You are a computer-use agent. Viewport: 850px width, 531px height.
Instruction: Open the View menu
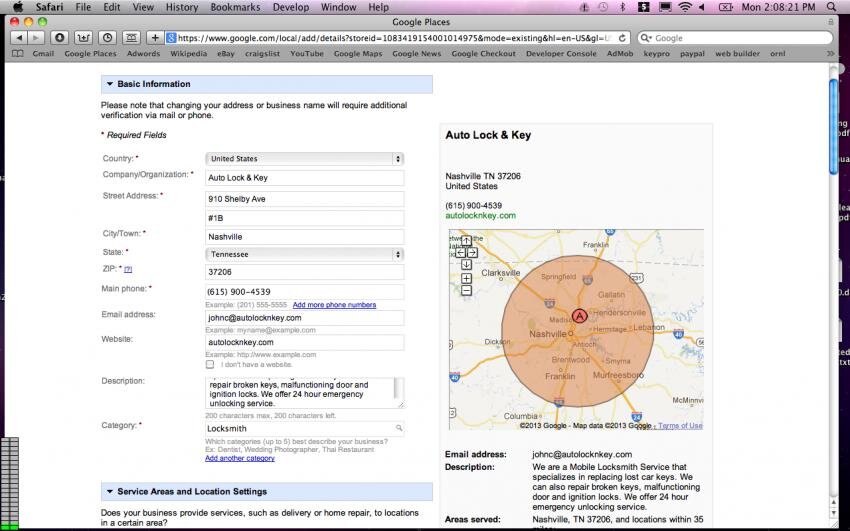point(143,7)
